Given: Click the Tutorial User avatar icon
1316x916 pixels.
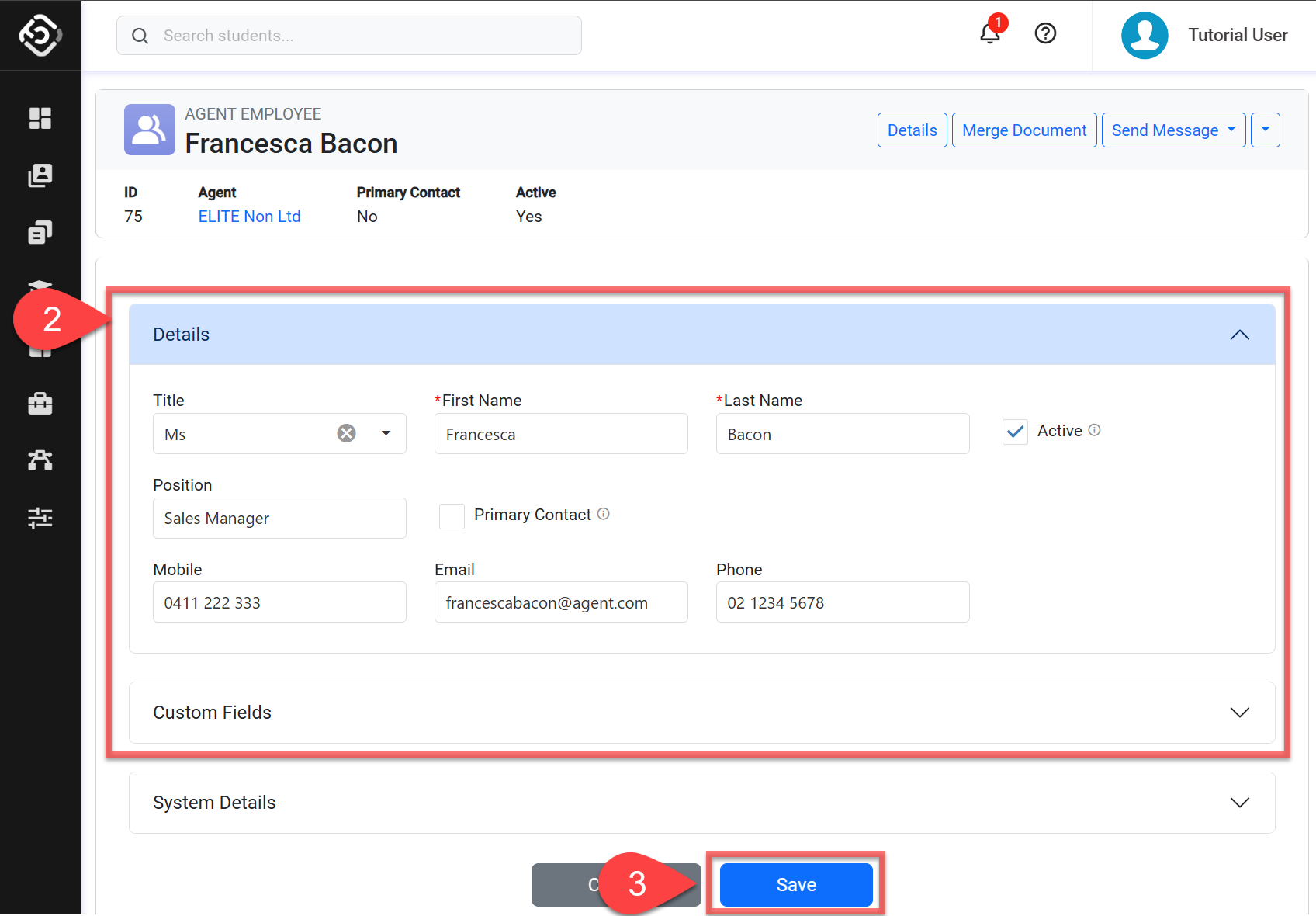Looking at the screenshot, I should [x=1144, y=36].
